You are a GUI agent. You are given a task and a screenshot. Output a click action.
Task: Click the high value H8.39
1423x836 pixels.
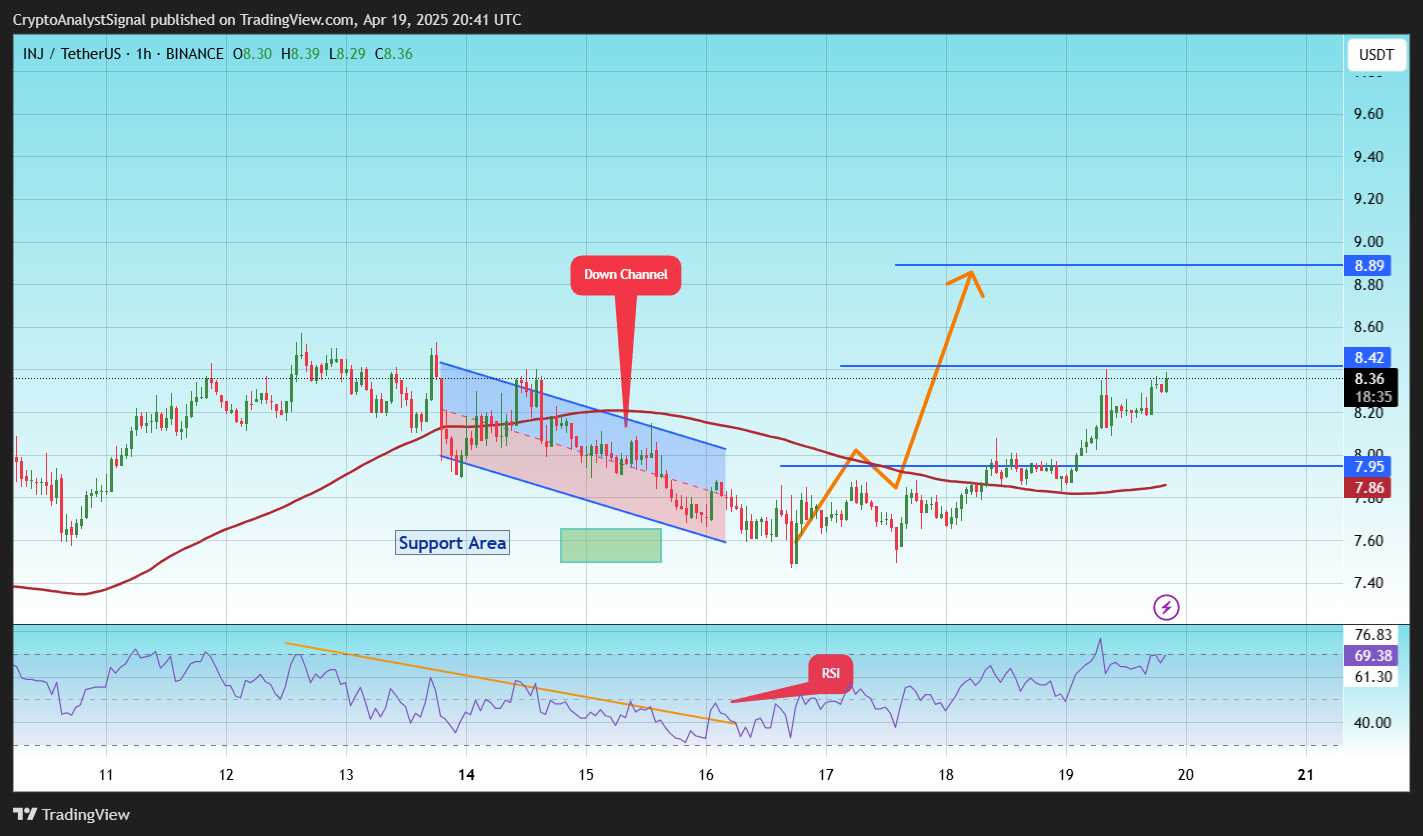[x=301, y=53]
